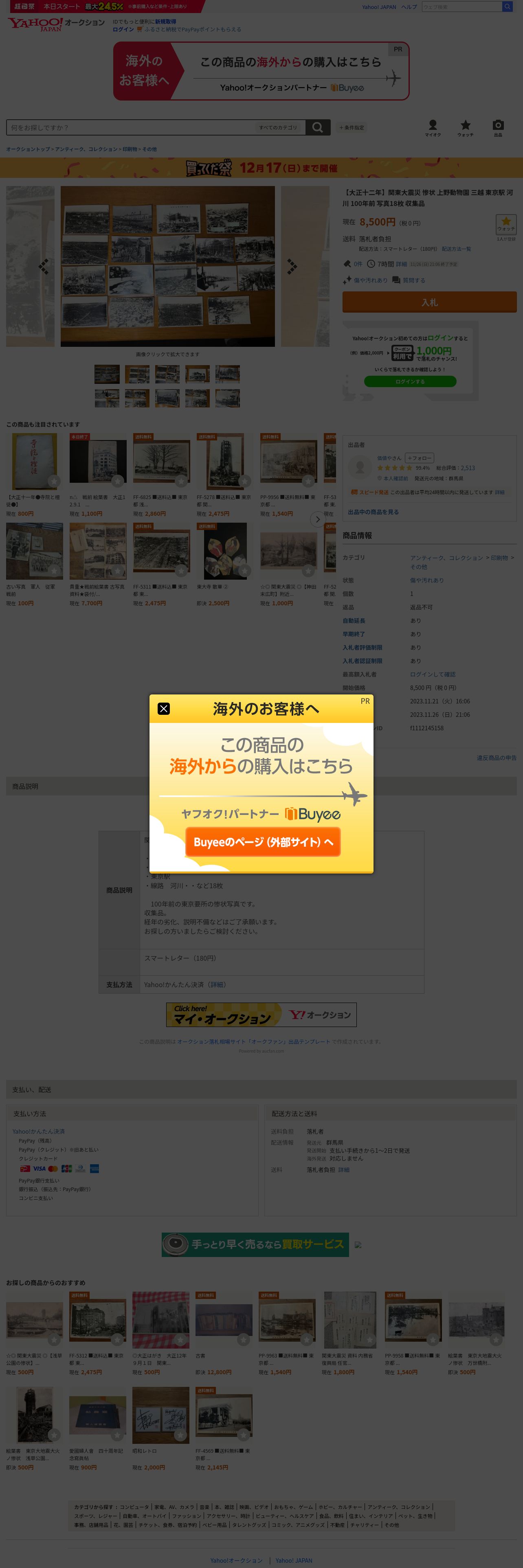The height and width of the screenshot is (1568, 523).
Task: Open the 印刷物 breadcrumb link
Action: (x=130, y=149)
